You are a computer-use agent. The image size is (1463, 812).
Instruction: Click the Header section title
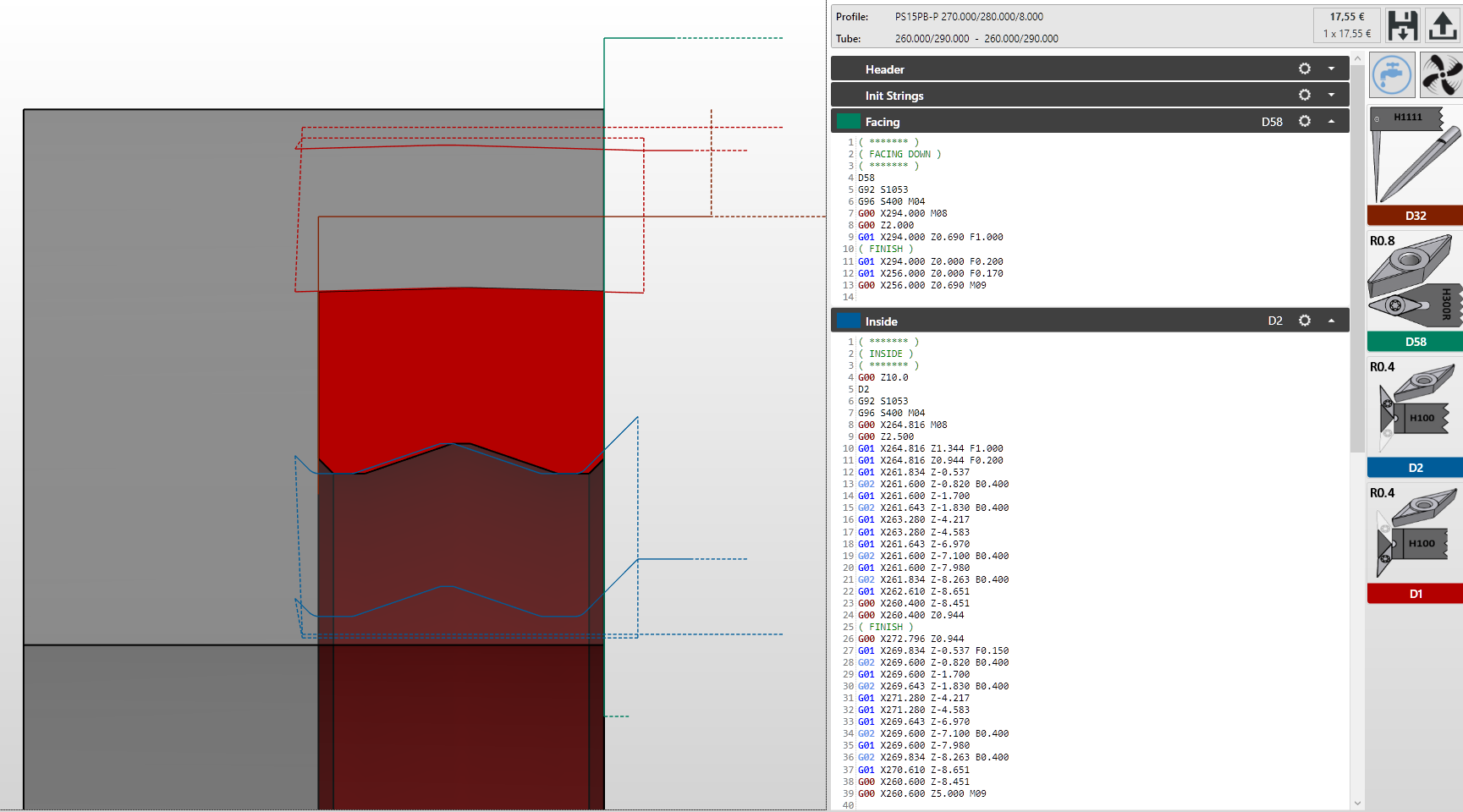click(884, 69)
